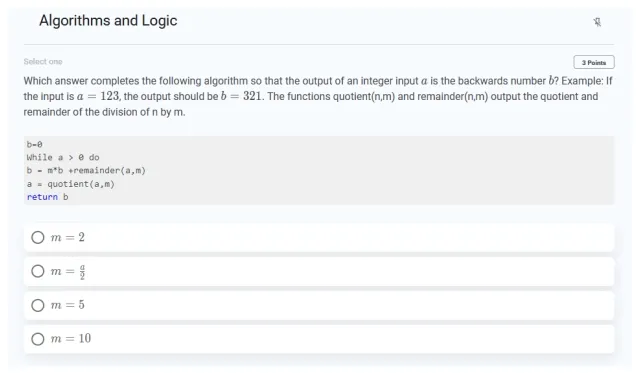
Task: Mark the m = 5 radio circle
Action: tap(38, 305)
